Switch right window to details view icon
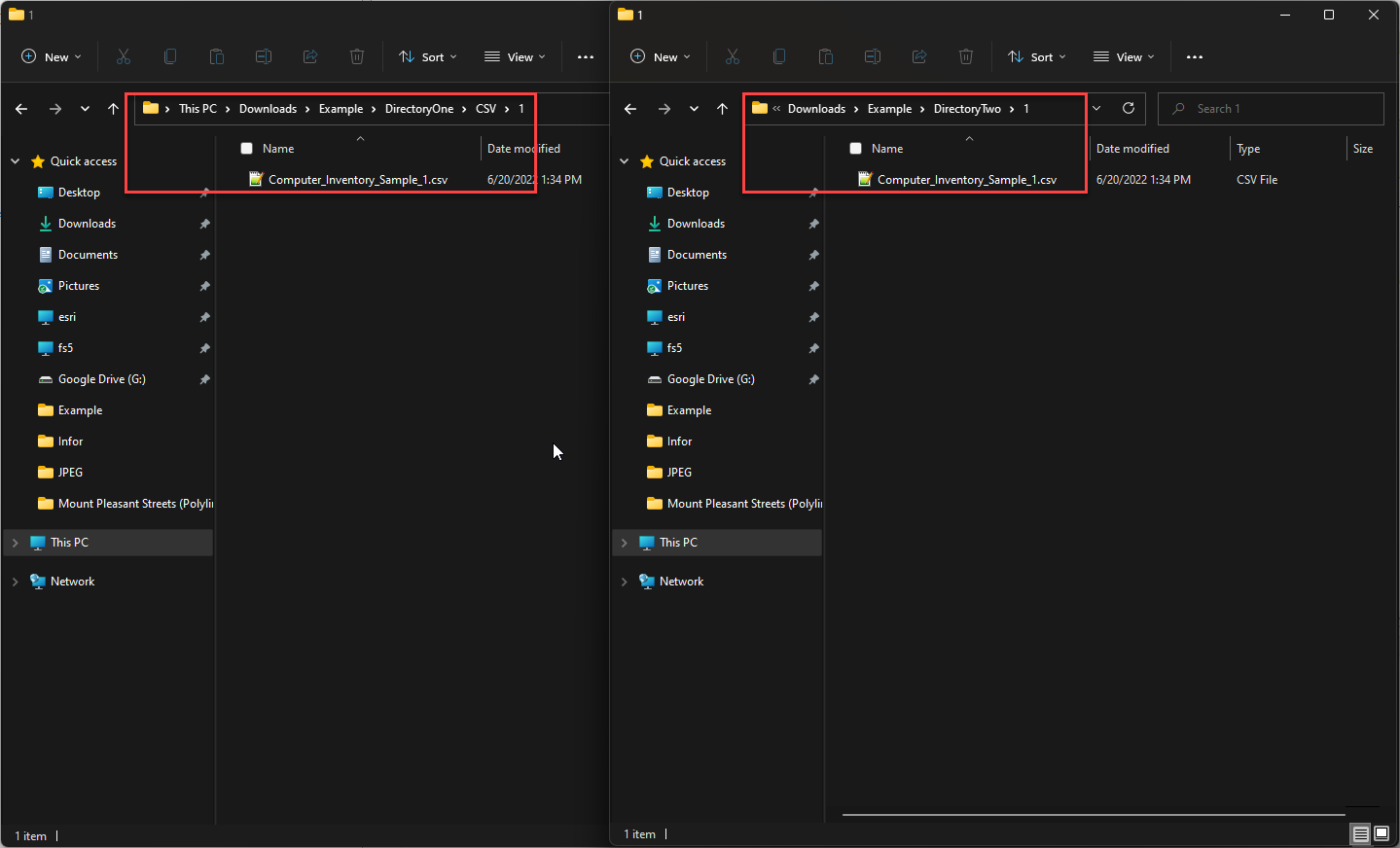 click(x=1361, y=834)
